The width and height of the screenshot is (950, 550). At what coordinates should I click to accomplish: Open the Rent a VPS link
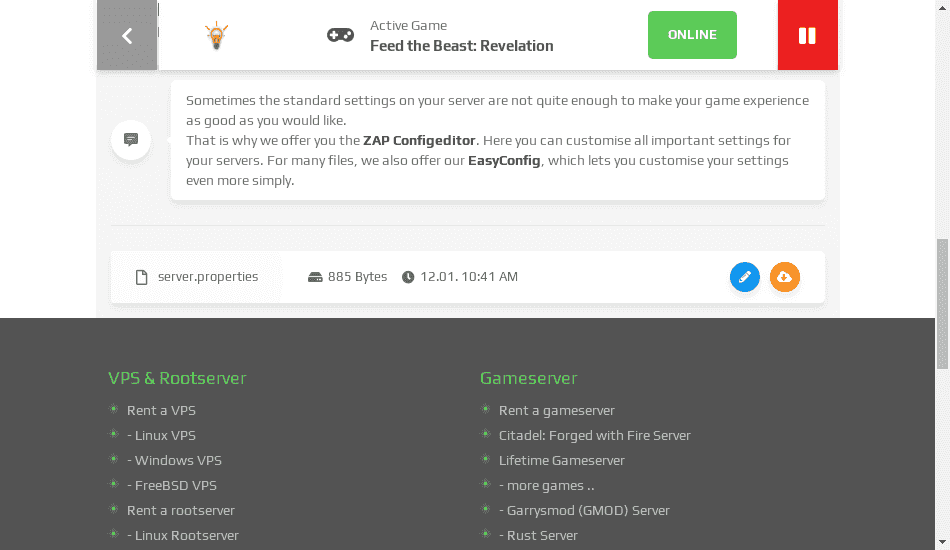161,410
